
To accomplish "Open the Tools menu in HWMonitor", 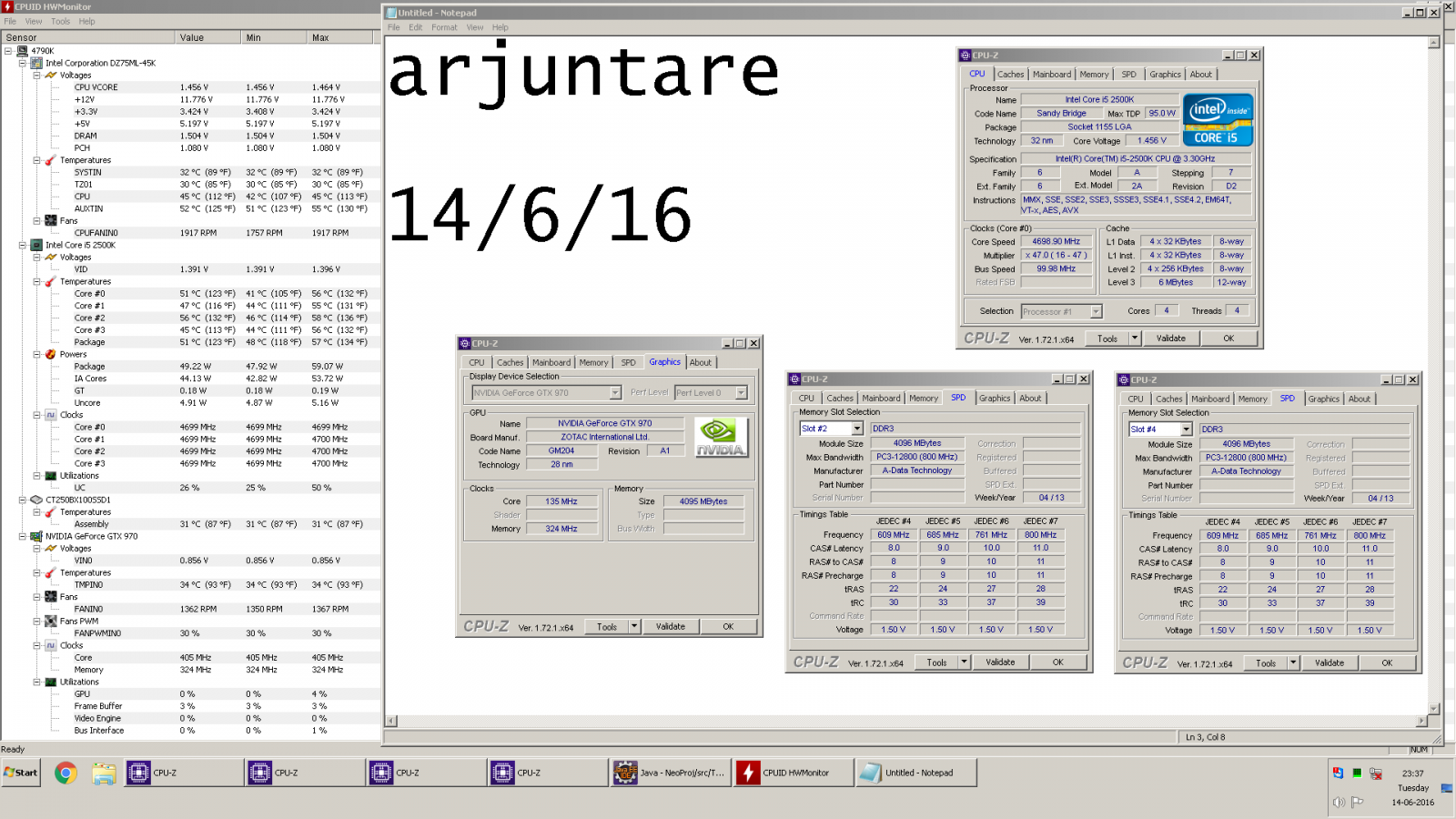I will (x=60, y=21).
